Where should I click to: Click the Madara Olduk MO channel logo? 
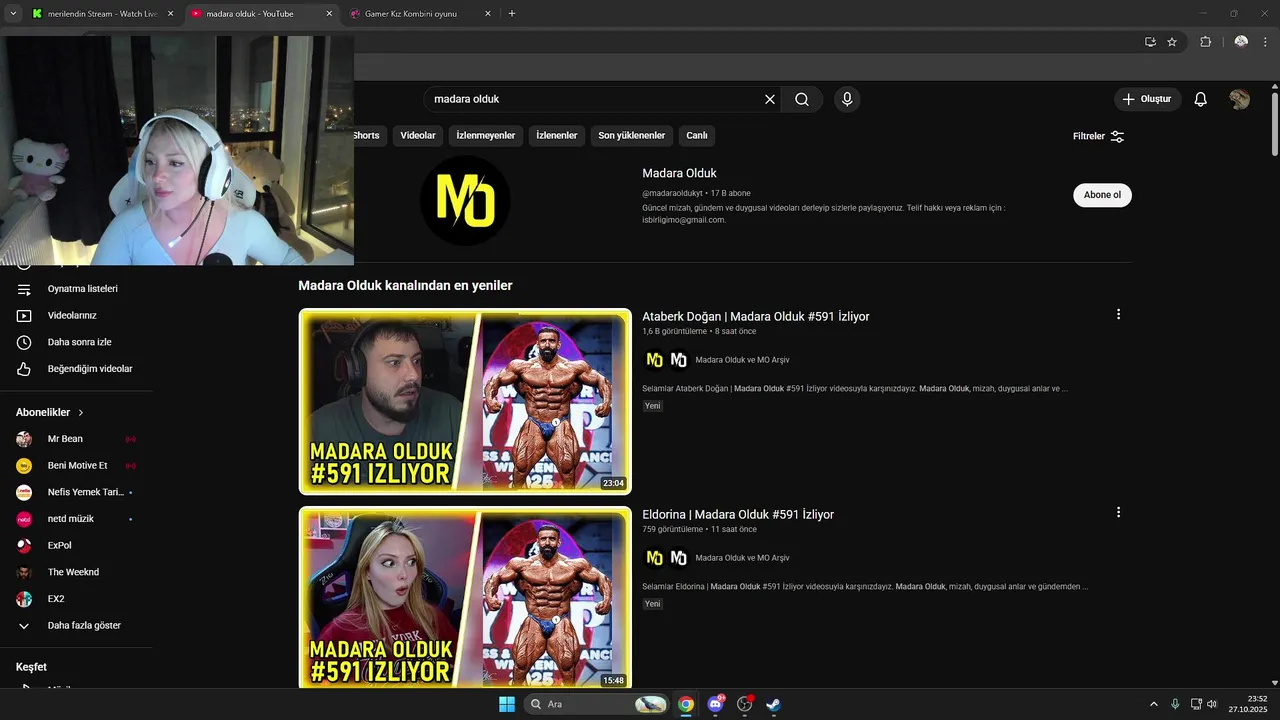465,201
